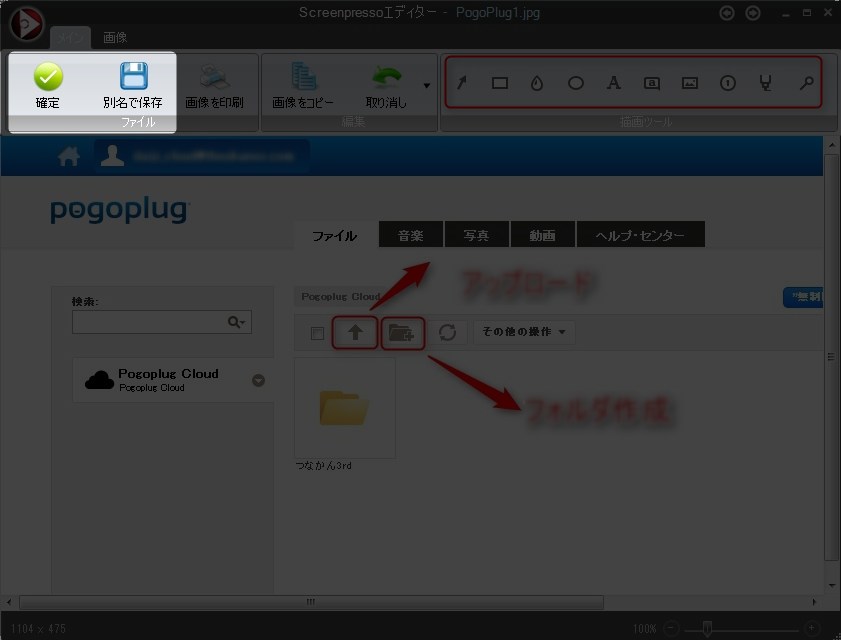Tick the select-all checkbox in file toolbar
Screen dimensions: 841x640
click(318, 333)
